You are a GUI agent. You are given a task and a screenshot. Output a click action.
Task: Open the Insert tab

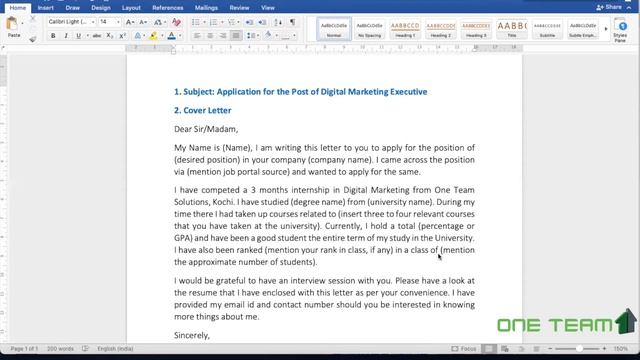tap(45, 8)
